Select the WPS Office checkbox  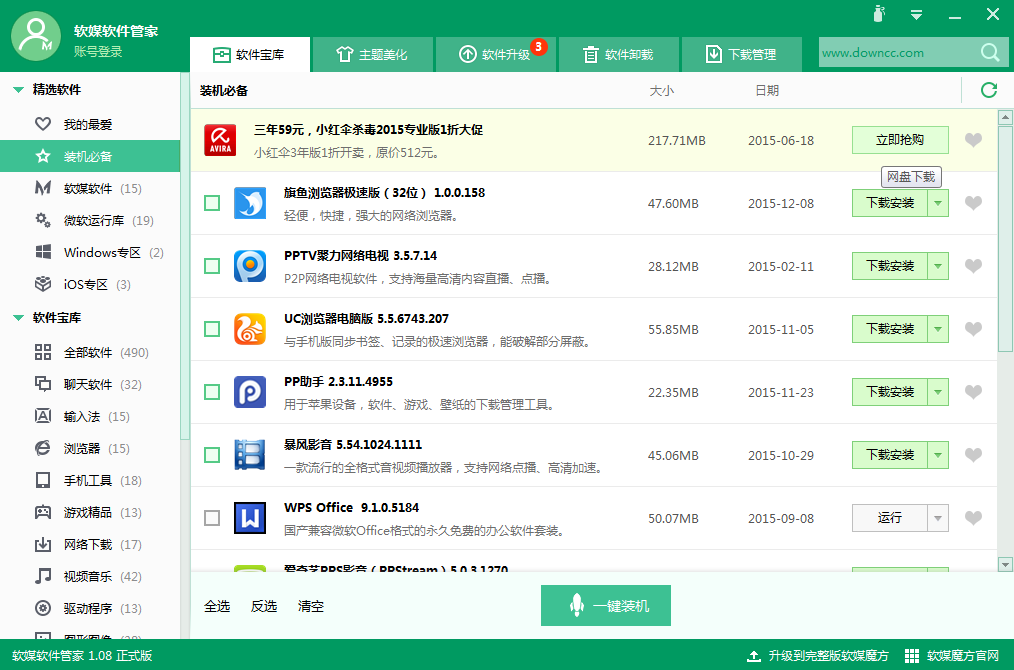211,518
